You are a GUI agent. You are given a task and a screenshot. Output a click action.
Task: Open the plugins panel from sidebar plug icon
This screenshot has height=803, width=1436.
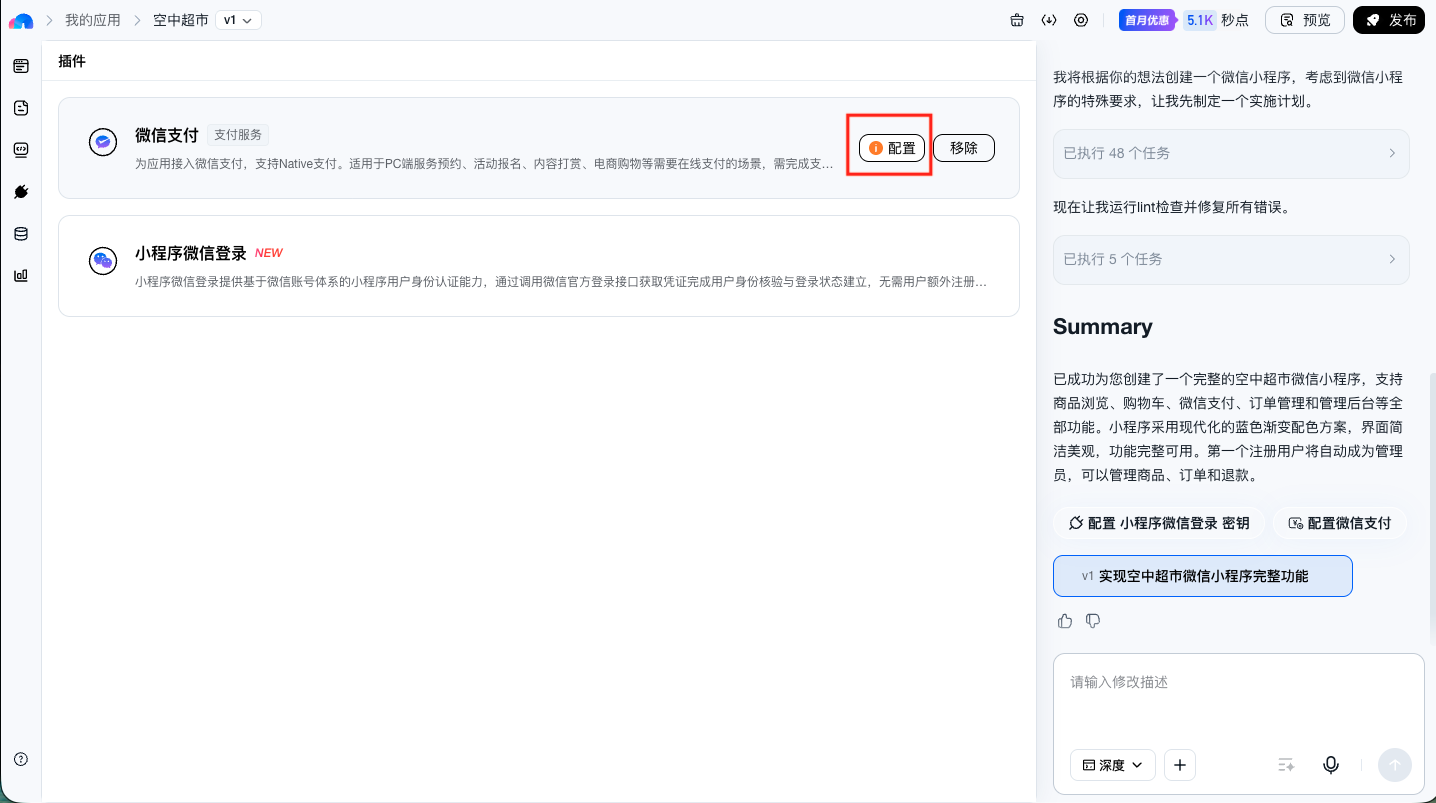click(21, 192)
